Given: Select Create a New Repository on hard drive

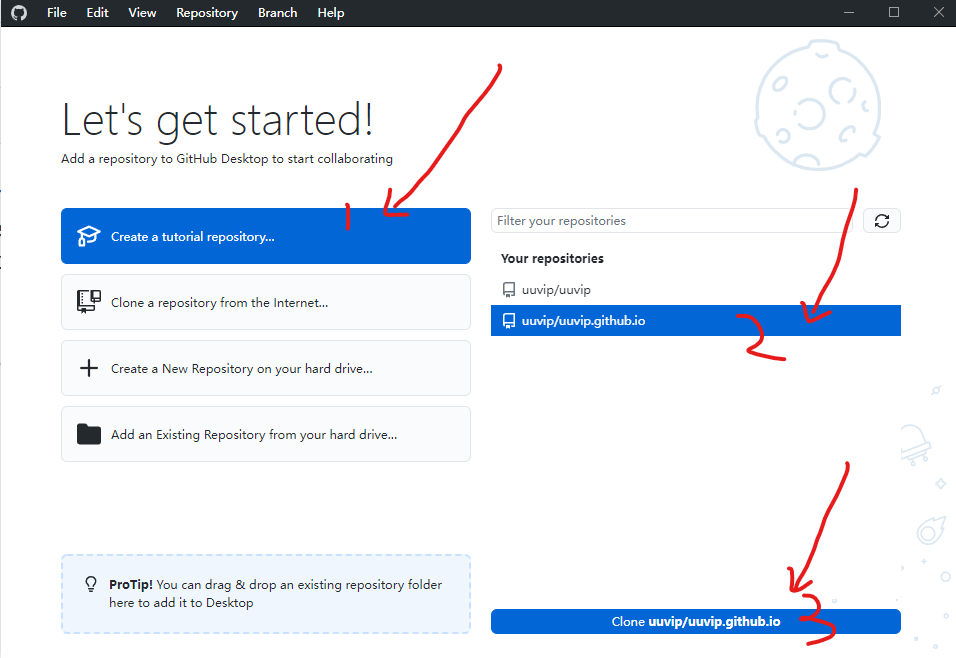Looking at the screenshot, I should (266, 368).
